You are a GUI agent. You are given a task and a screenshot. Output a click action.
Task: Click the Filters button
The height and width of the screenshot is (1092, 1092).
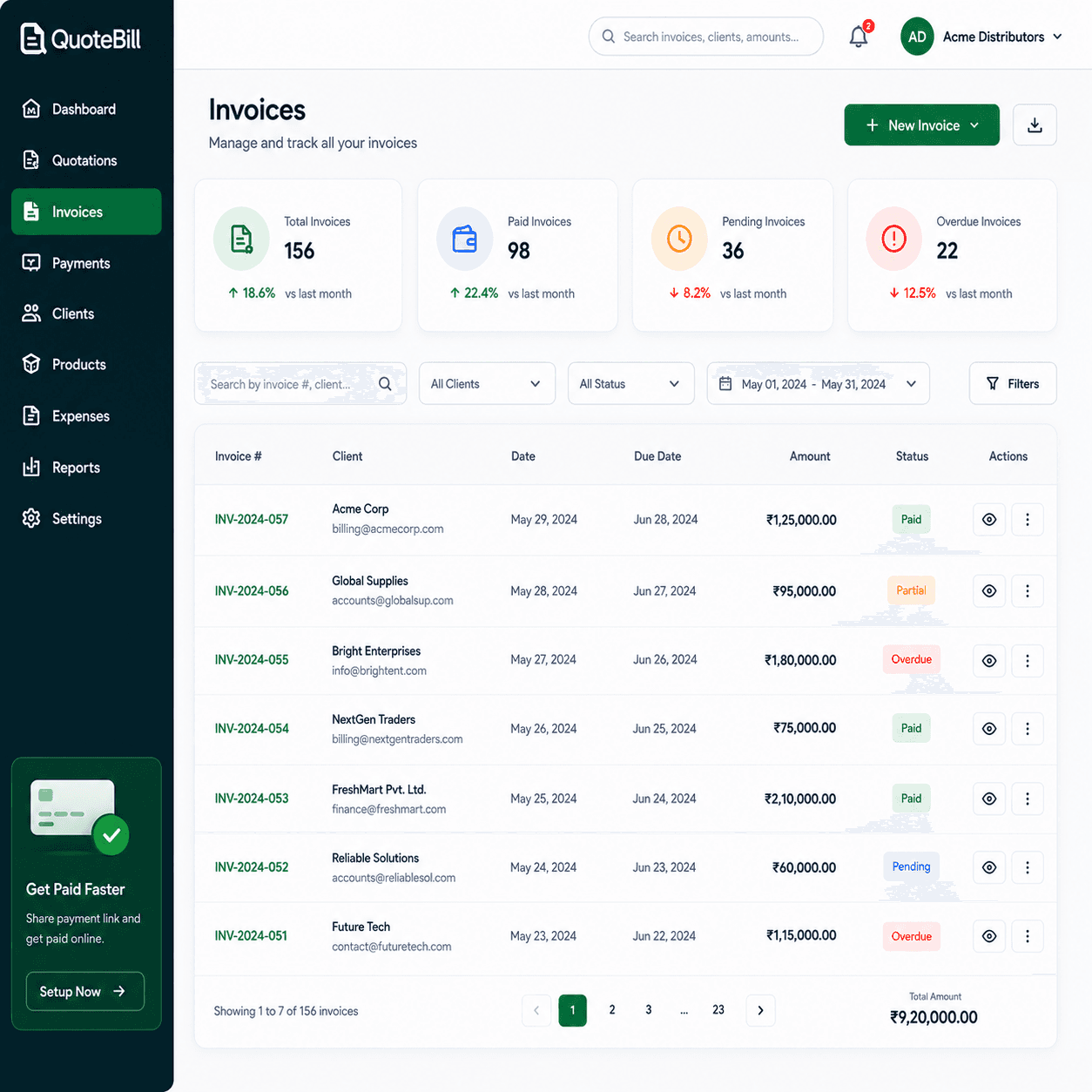(1013, 384)
